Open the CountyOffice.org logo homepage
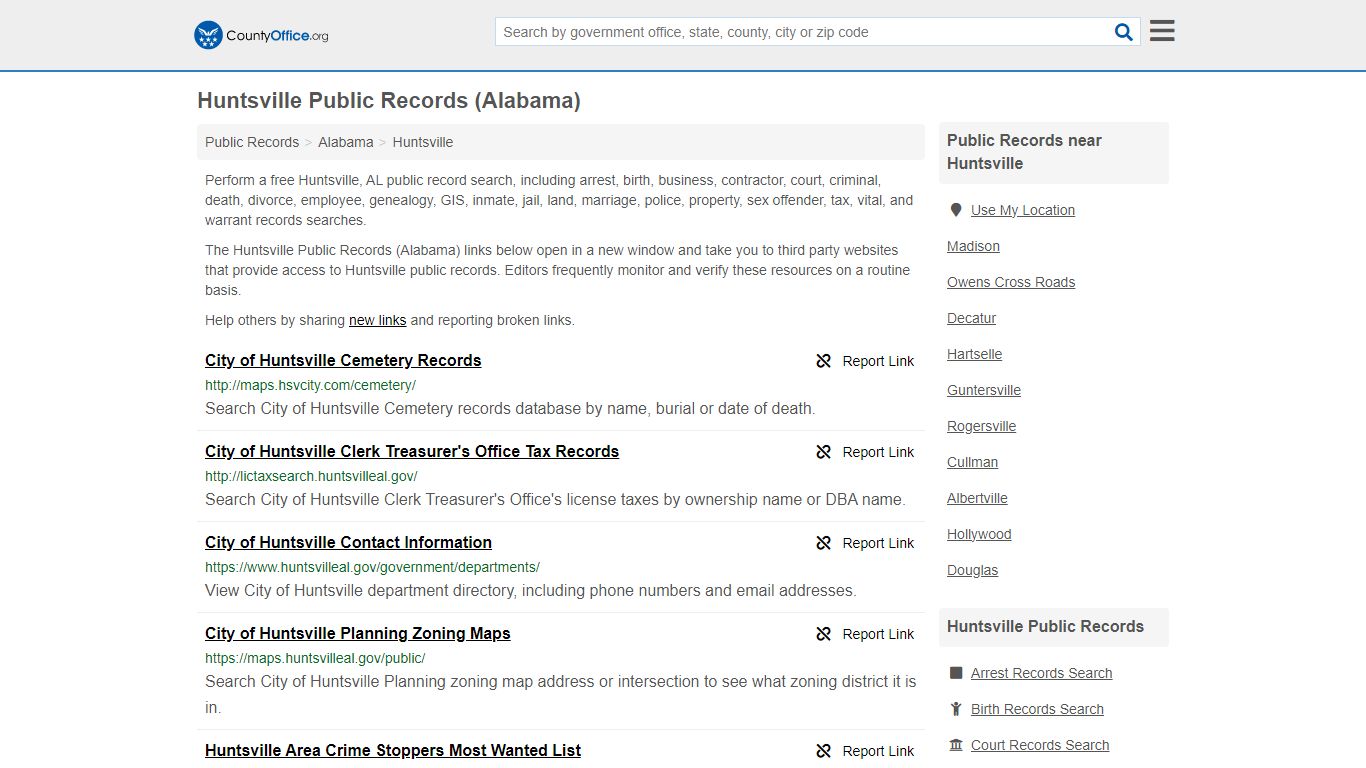 (x=261, y=35)
